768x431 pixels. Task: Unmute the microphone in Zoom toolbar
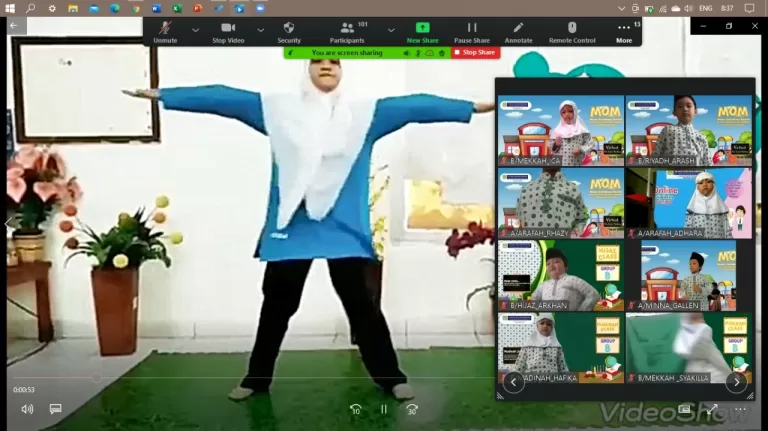coord(165,32)
